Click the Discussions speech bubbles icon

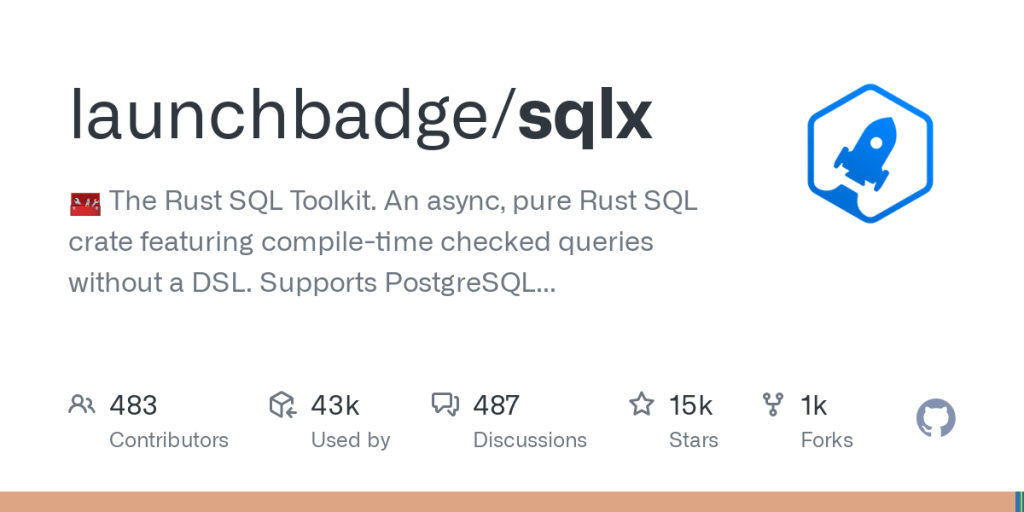445,405
